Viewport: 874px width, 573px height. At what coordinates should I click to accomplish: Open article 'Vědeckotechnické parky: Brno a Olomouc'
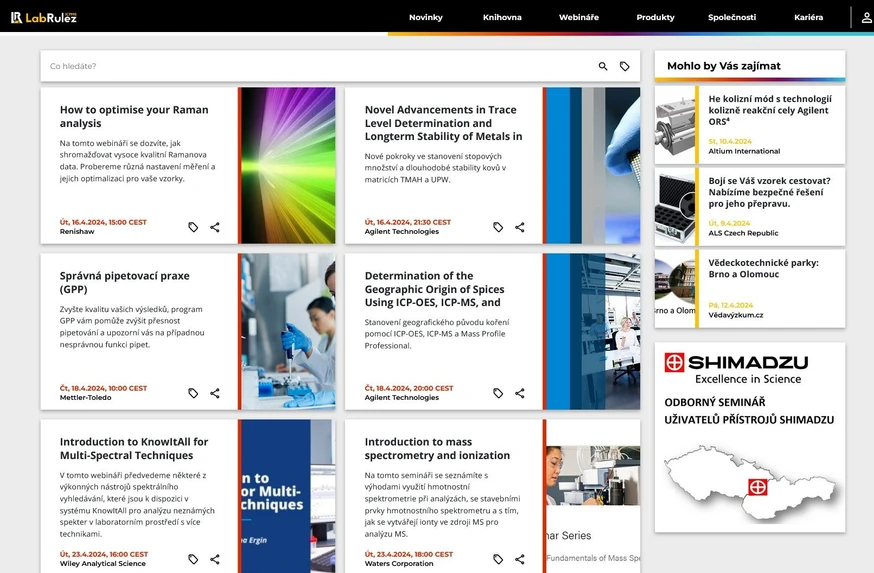764,269
